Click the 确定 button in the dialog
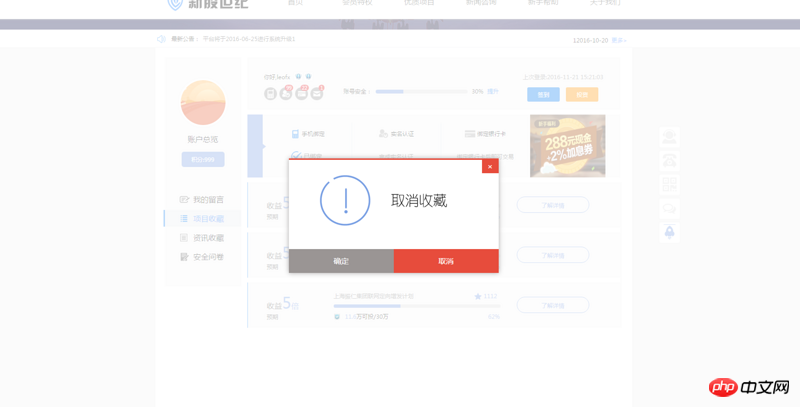This screenshot has height=407, width=800. tap(341, 261)
